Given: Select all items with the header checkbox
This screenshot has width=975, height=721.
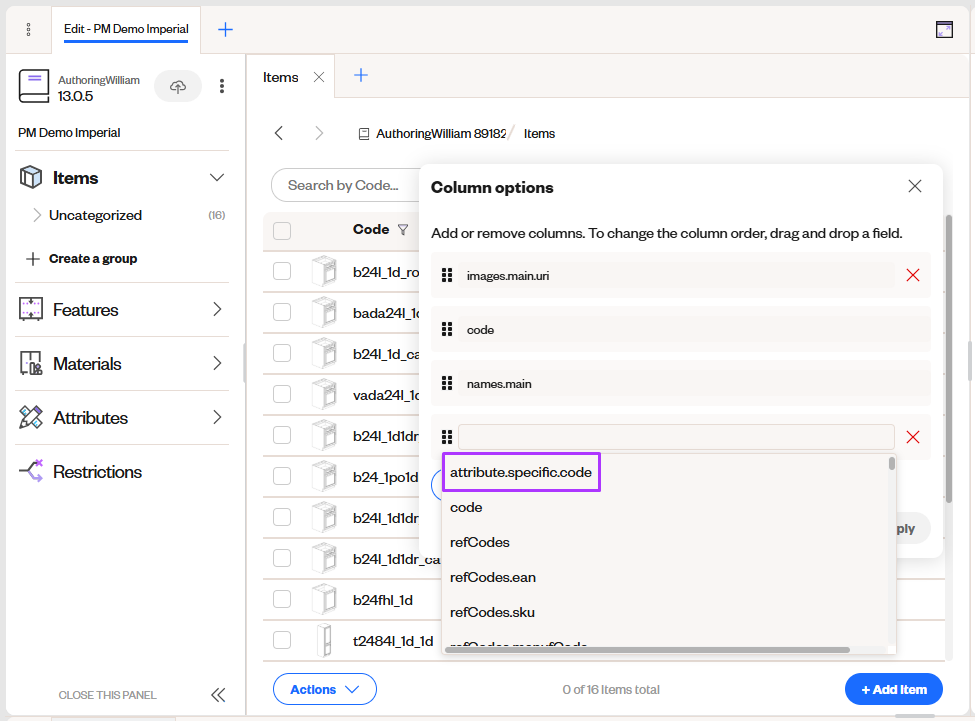Looking at the screenshot, I should click(x=281, y=230).
